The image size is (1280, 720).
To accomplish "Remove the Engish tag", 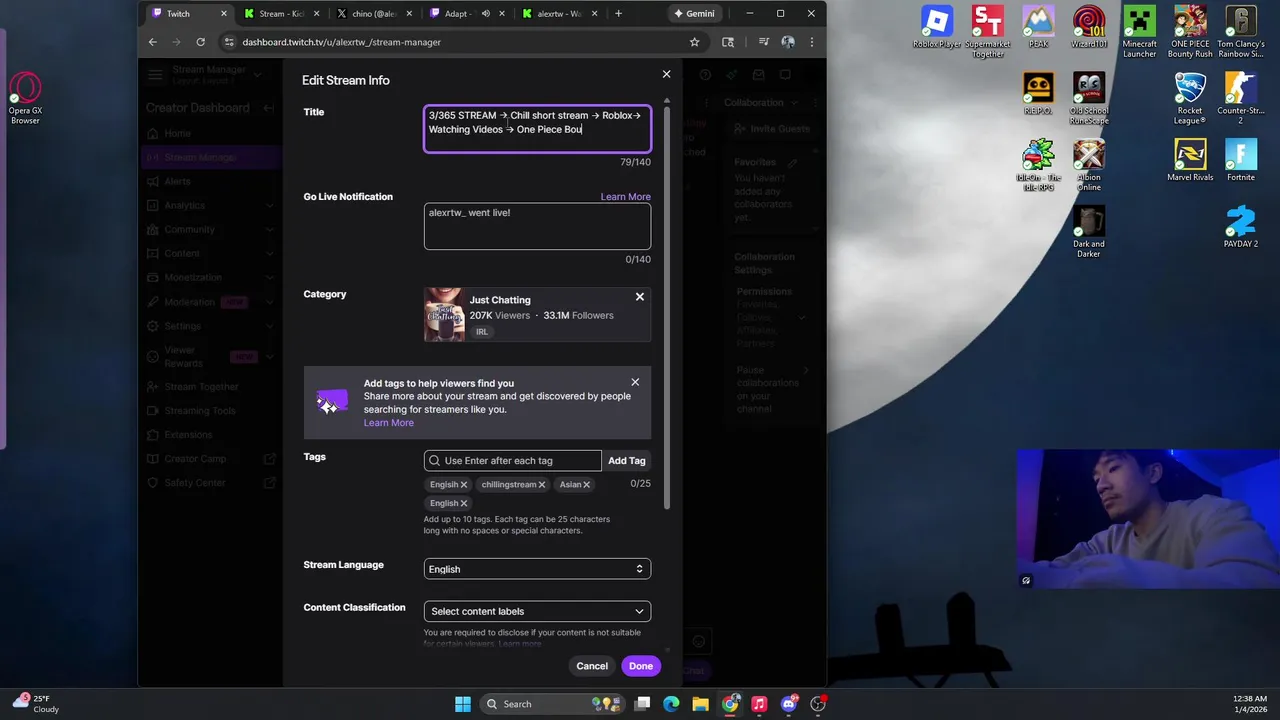I will pos(464,485).
